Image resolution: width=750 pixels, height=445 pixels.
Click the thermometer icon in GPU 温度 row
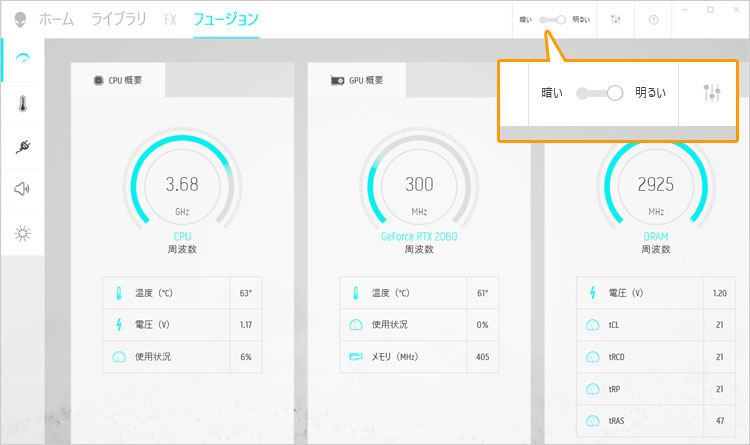[x=355, y=293]
